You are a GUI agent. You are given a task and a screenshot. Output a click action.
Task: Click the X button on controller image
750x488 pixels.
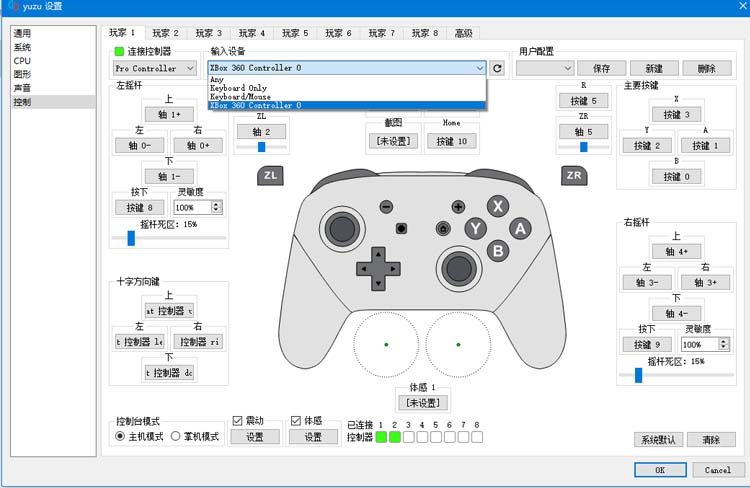point(498,207)
